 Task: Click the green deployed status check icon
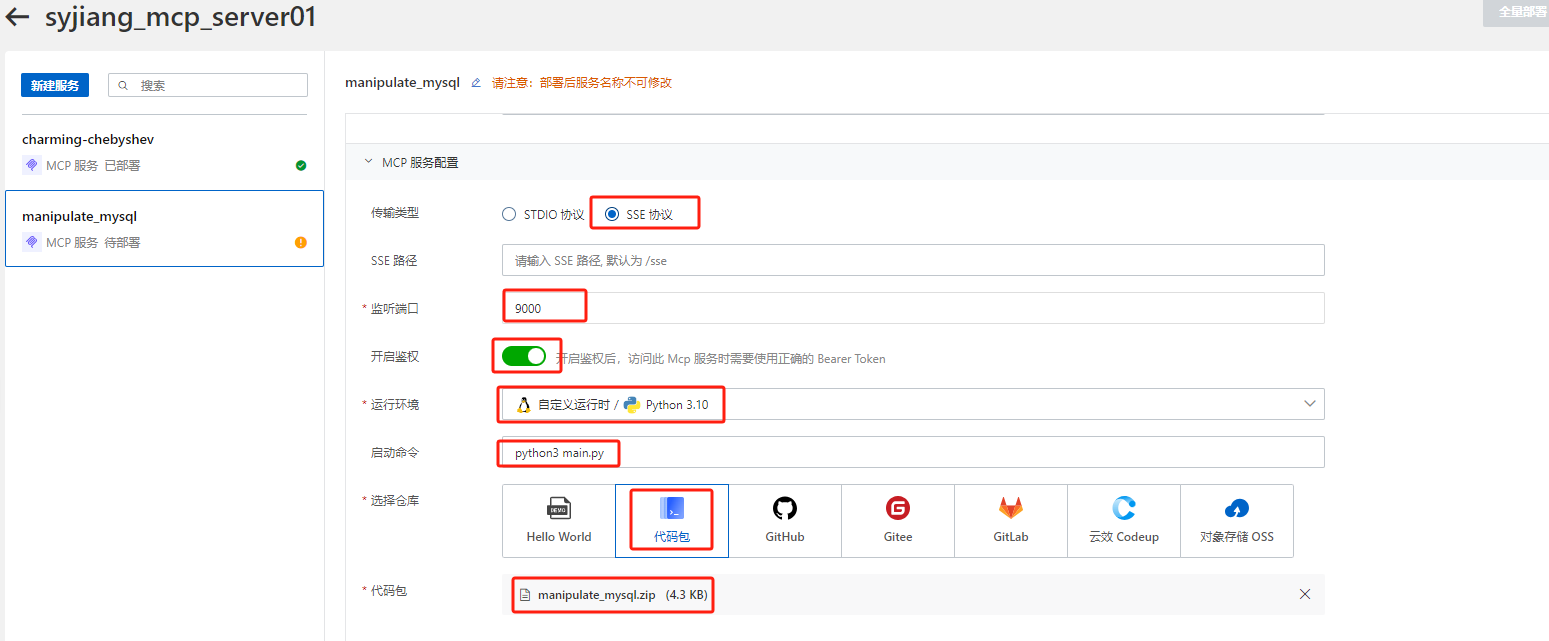pyautogui.click(x=301, y=166)
